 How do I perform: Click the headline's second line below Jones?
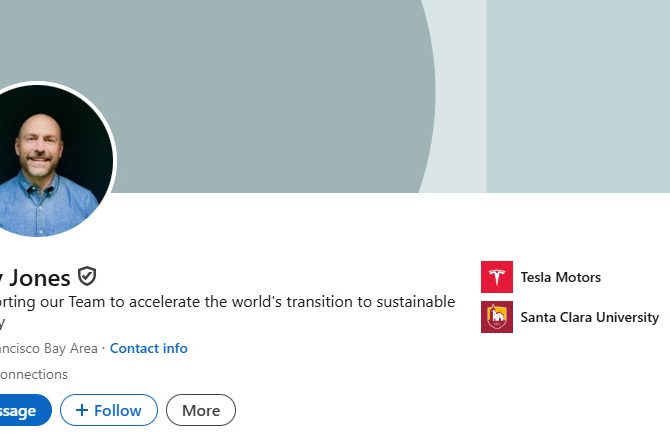tap(3, 322)
